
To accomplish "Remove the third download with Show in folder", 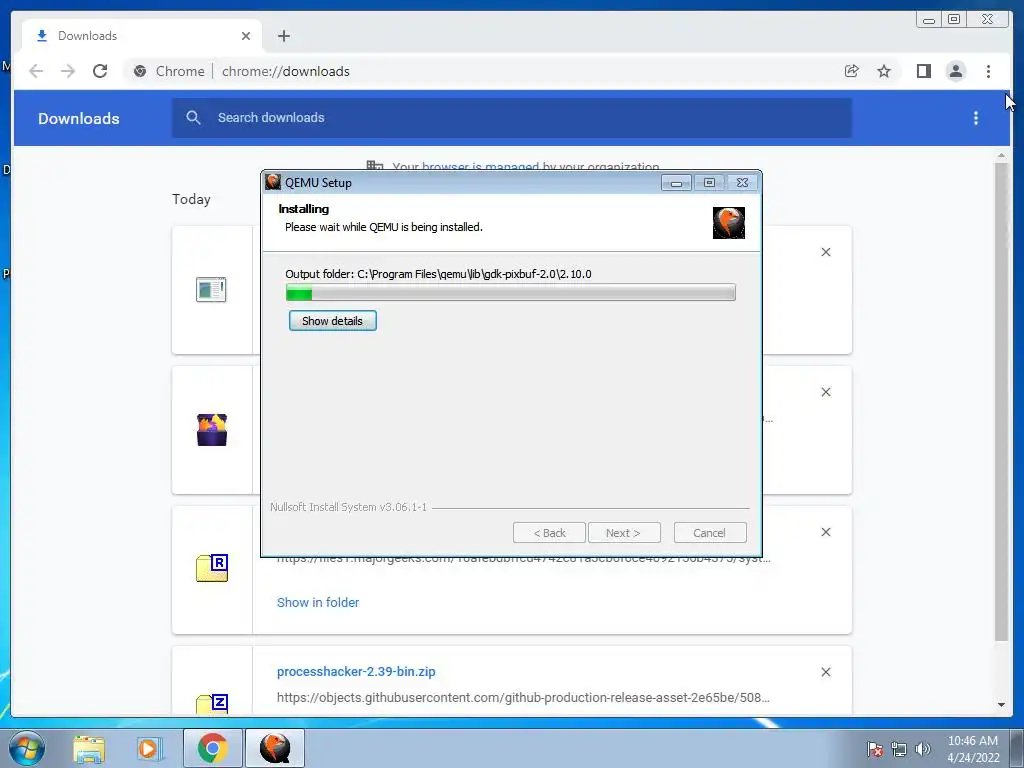I will 825,532.
